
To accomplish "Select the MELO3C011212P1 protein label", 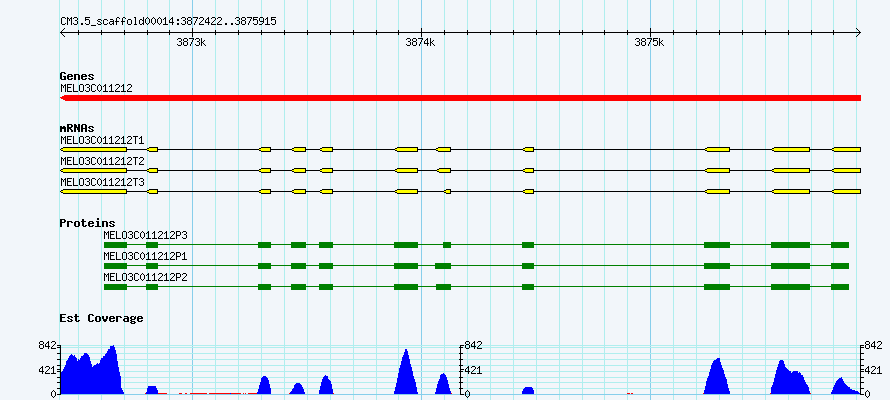I will (145, 256).
